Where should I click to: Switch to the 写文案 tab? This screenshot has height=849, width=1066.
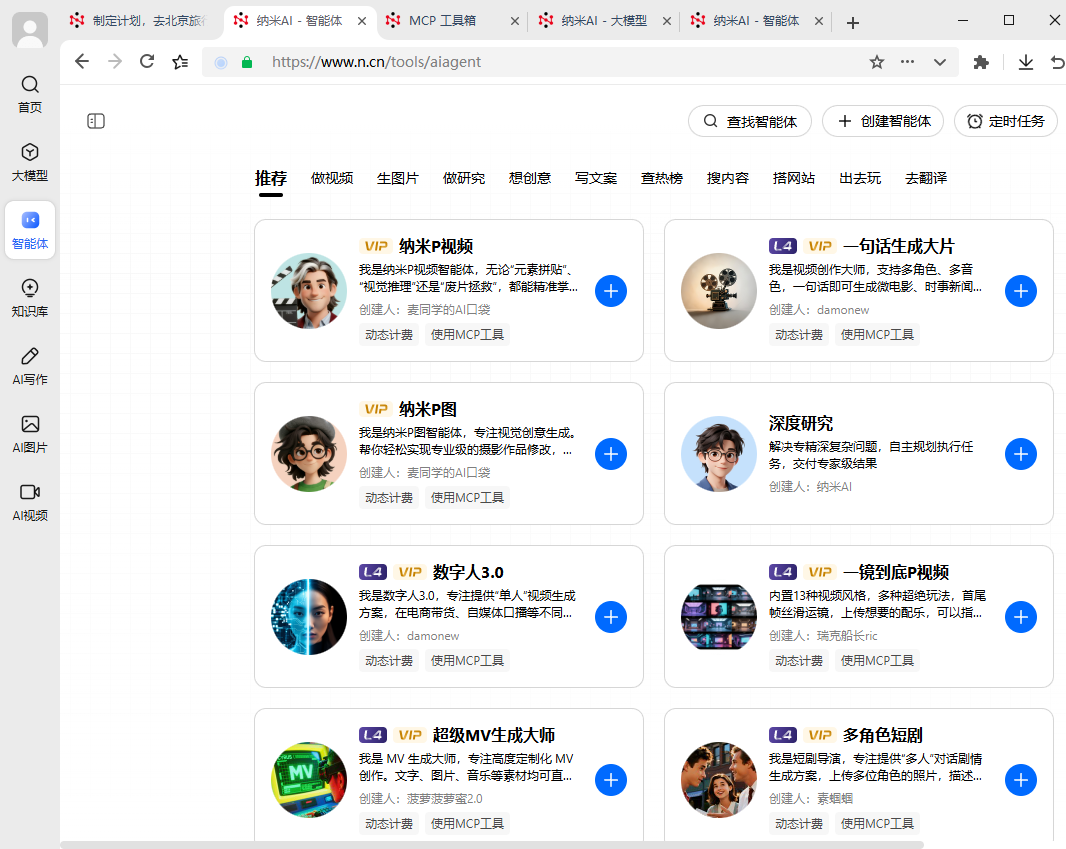coord(596,178)
